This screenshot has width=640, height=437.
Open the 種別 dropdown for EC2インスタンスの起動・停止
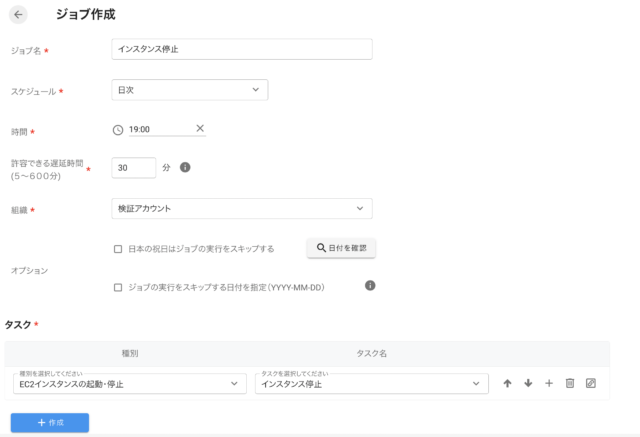pos(128,384)
